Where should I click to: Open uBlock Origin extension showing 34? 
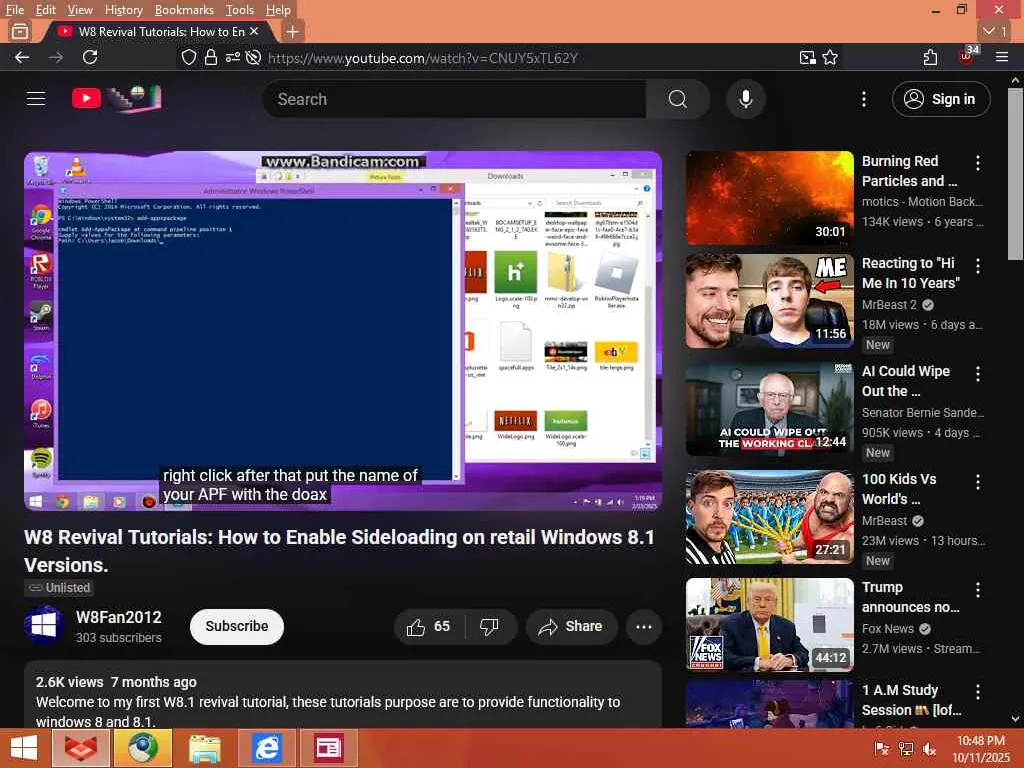click(x=967, y=56)
